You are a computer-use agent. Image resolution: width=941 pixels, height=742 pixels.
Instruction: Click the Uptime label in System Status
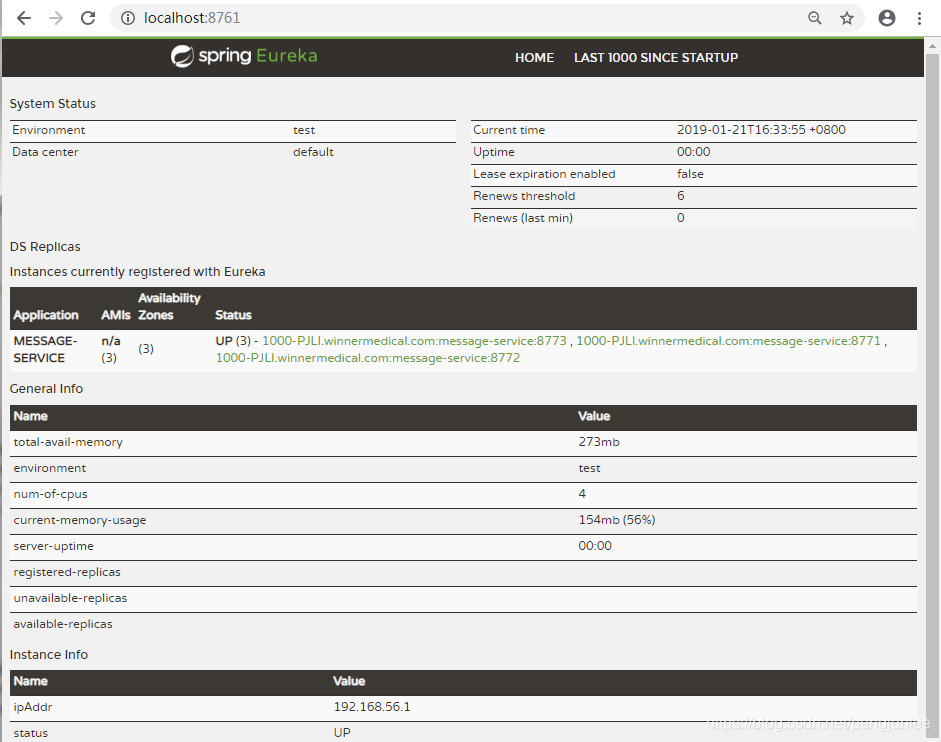(494, 152)
